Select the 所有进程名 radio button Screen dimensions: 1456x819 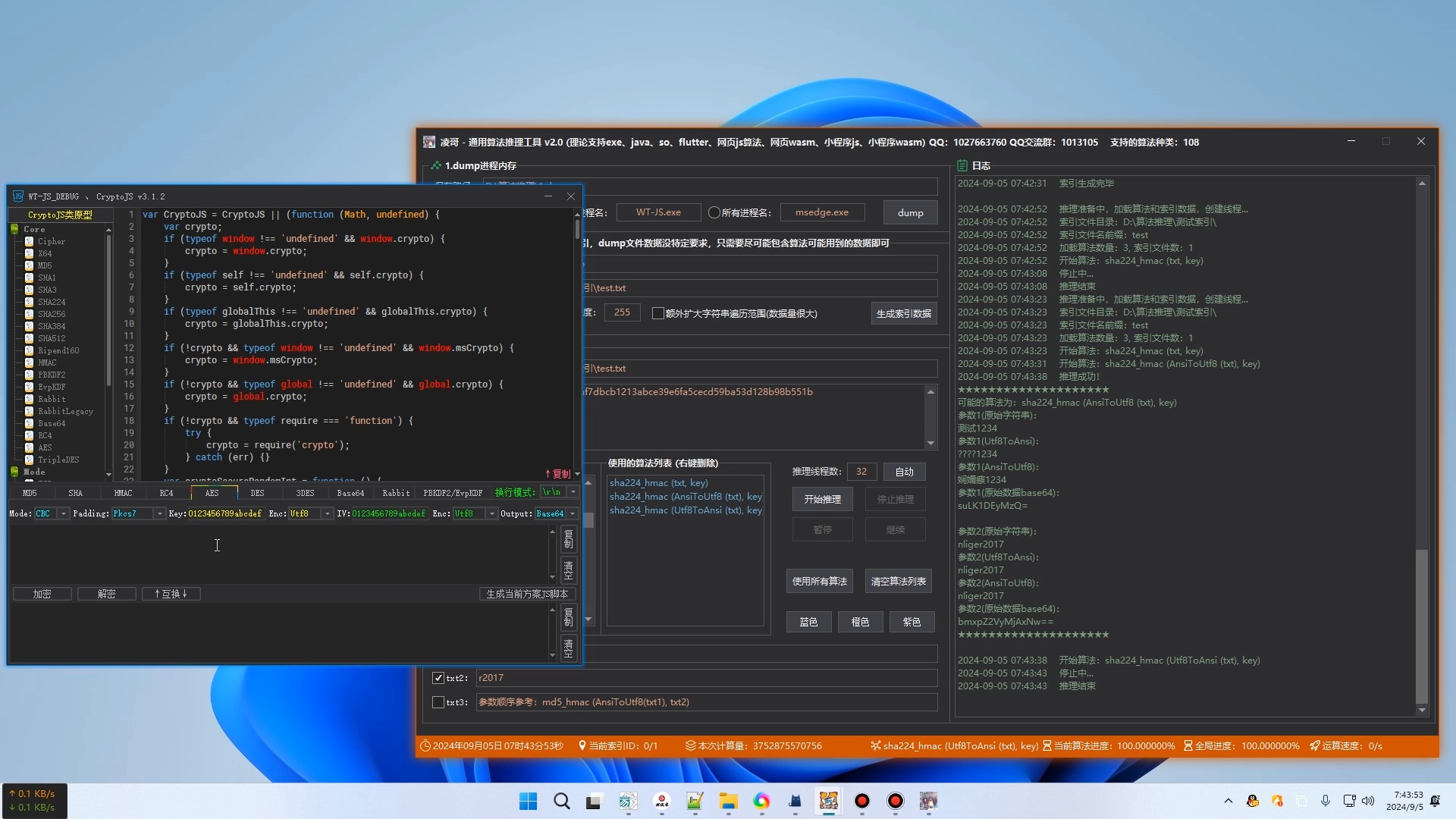(714, 212)
